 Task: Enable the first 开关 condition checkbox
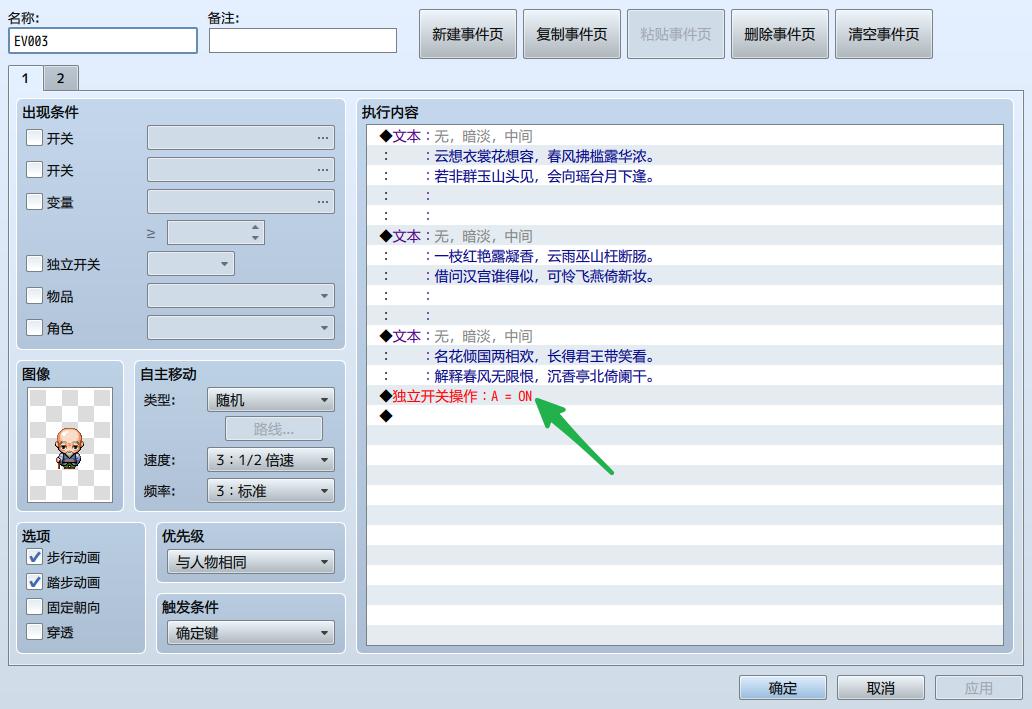34,138
